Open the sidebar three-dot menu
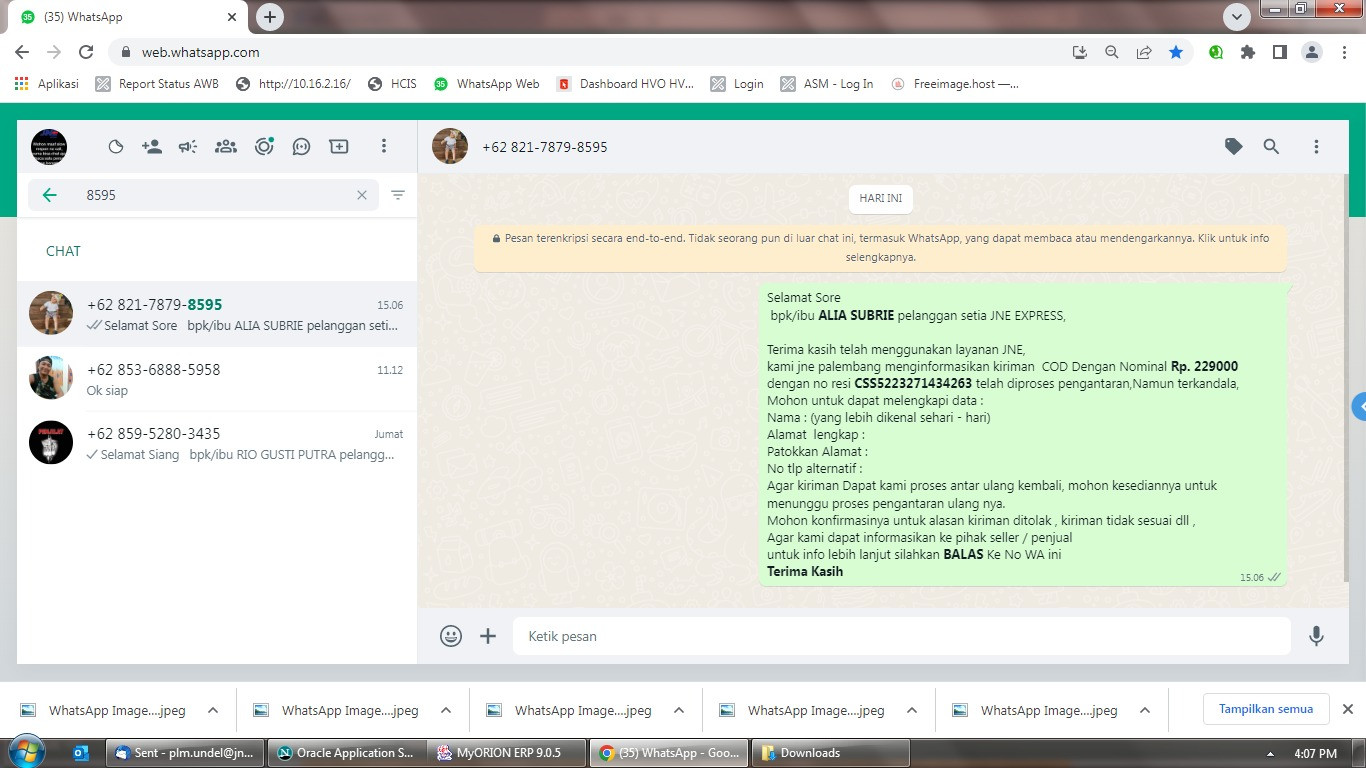 pyautogui.click(x=383, y=147)
